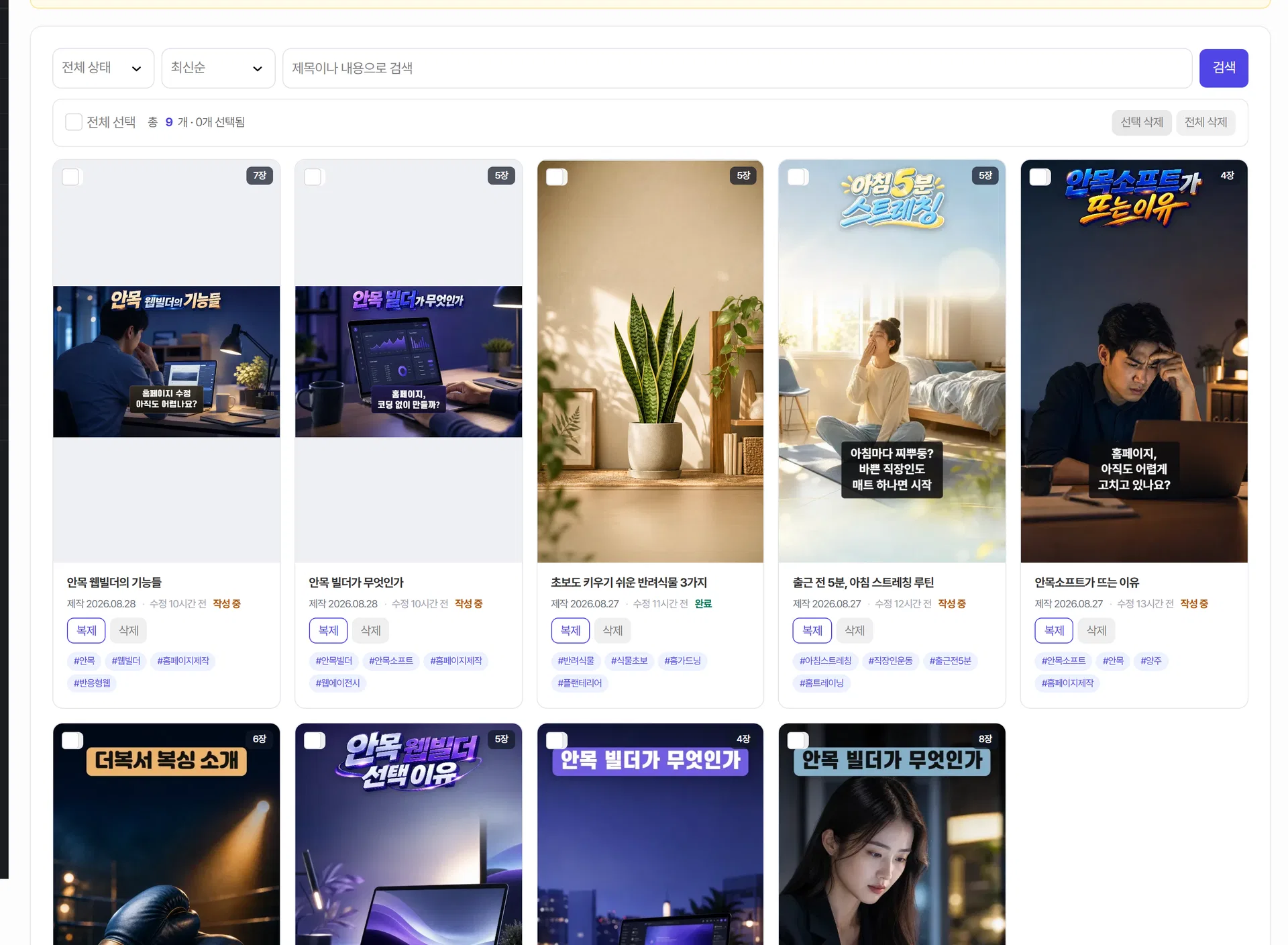The image size is (1288, 945).
Task: Click the 7장 page count badge
Action: pyautogui.click(x=260, y=176)
